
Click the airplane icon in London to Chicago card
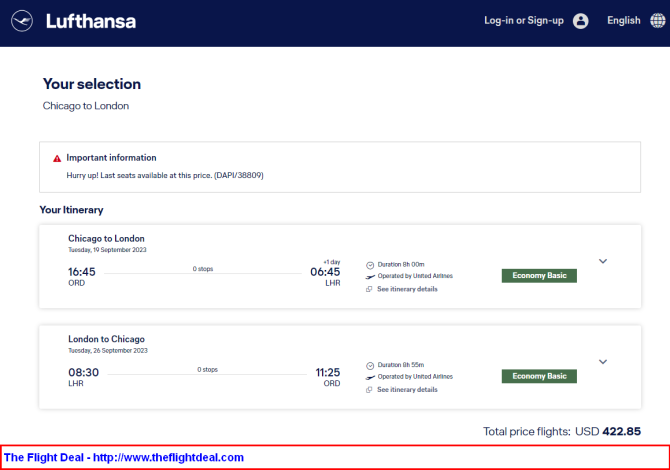pyautogui.click(x=370, y=377)
